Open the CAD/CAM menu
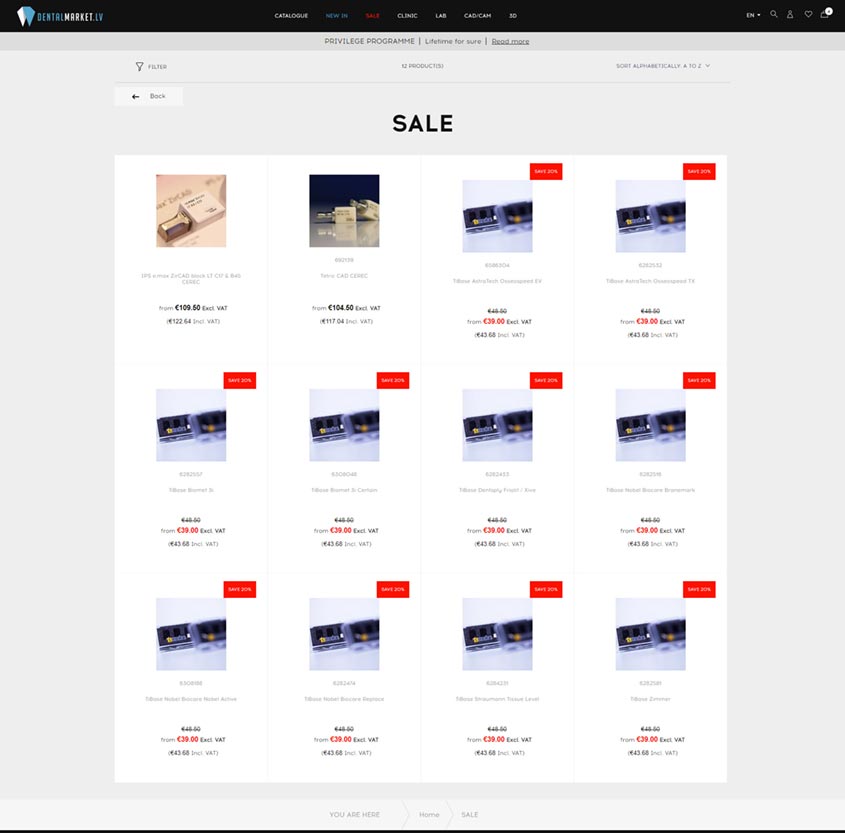 click(x=477, y=16)
